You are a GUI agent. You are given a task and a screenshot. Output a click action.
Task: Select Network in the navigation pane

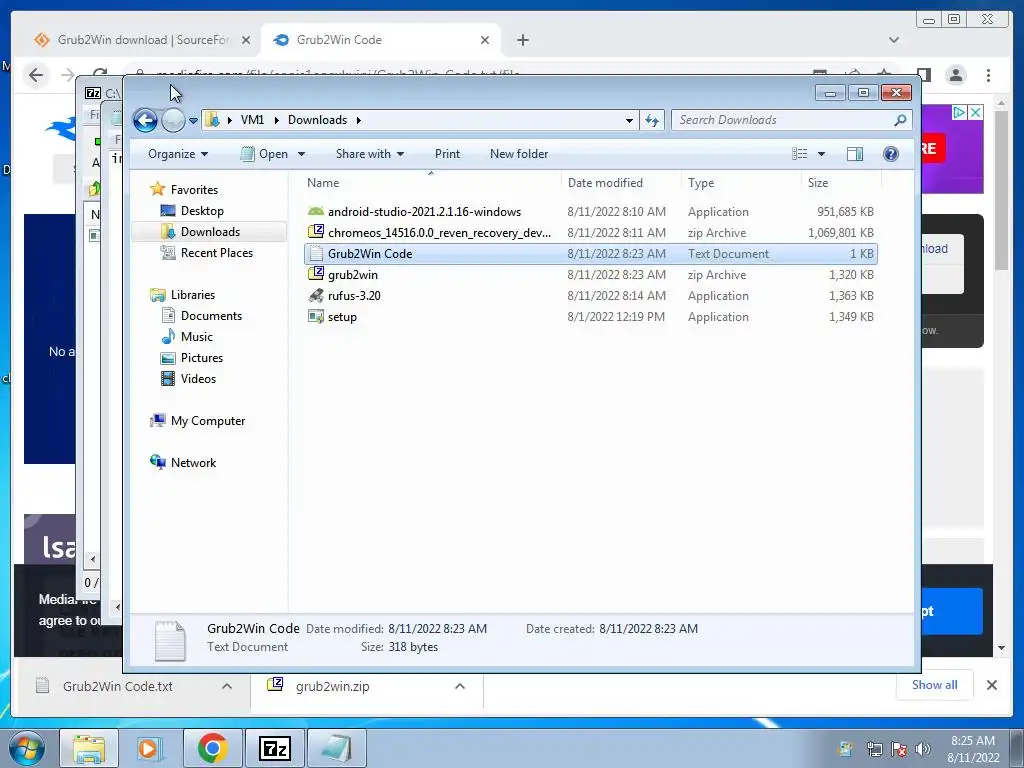(x=193, y=463)
